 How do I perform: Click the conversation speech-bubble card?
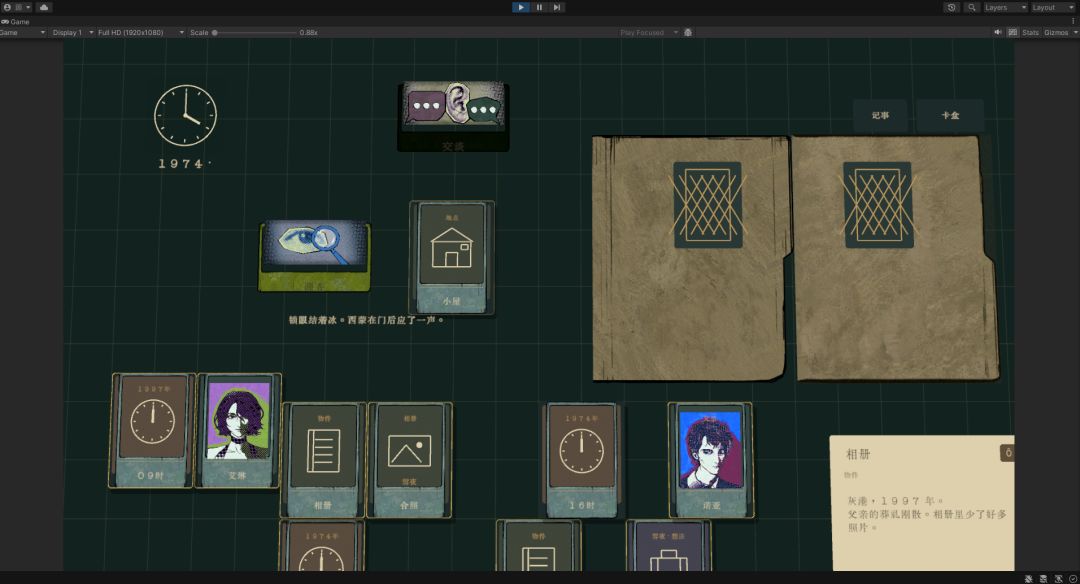coord(453,116)
